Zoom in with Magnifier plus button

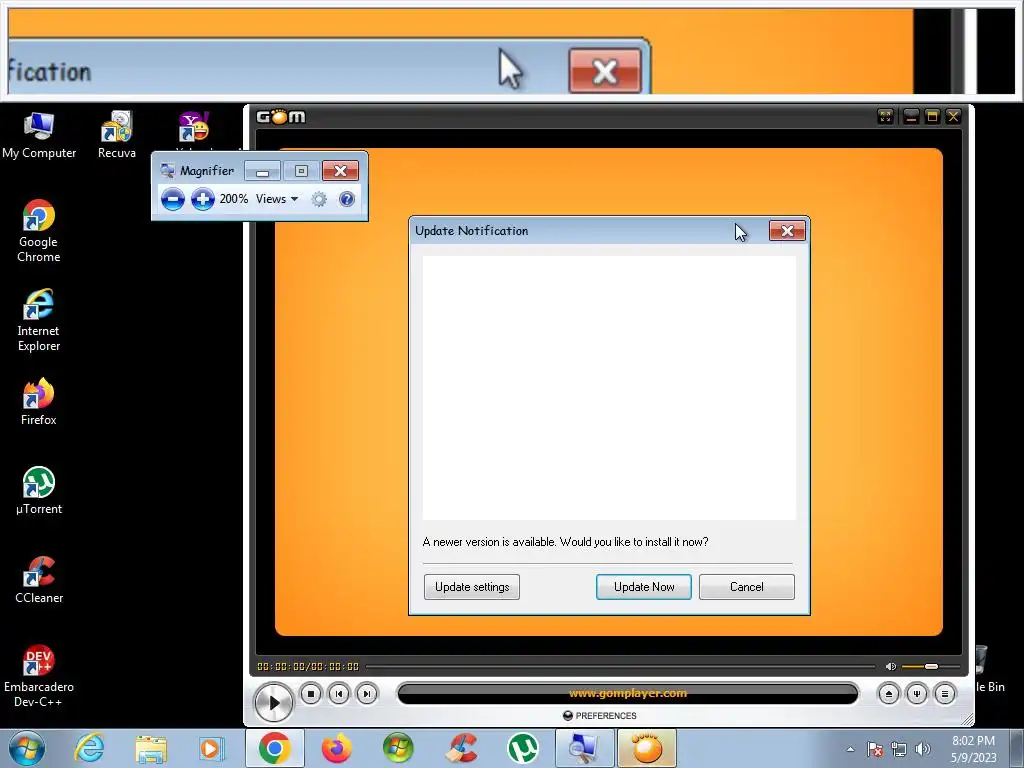(x=202, y=199)
